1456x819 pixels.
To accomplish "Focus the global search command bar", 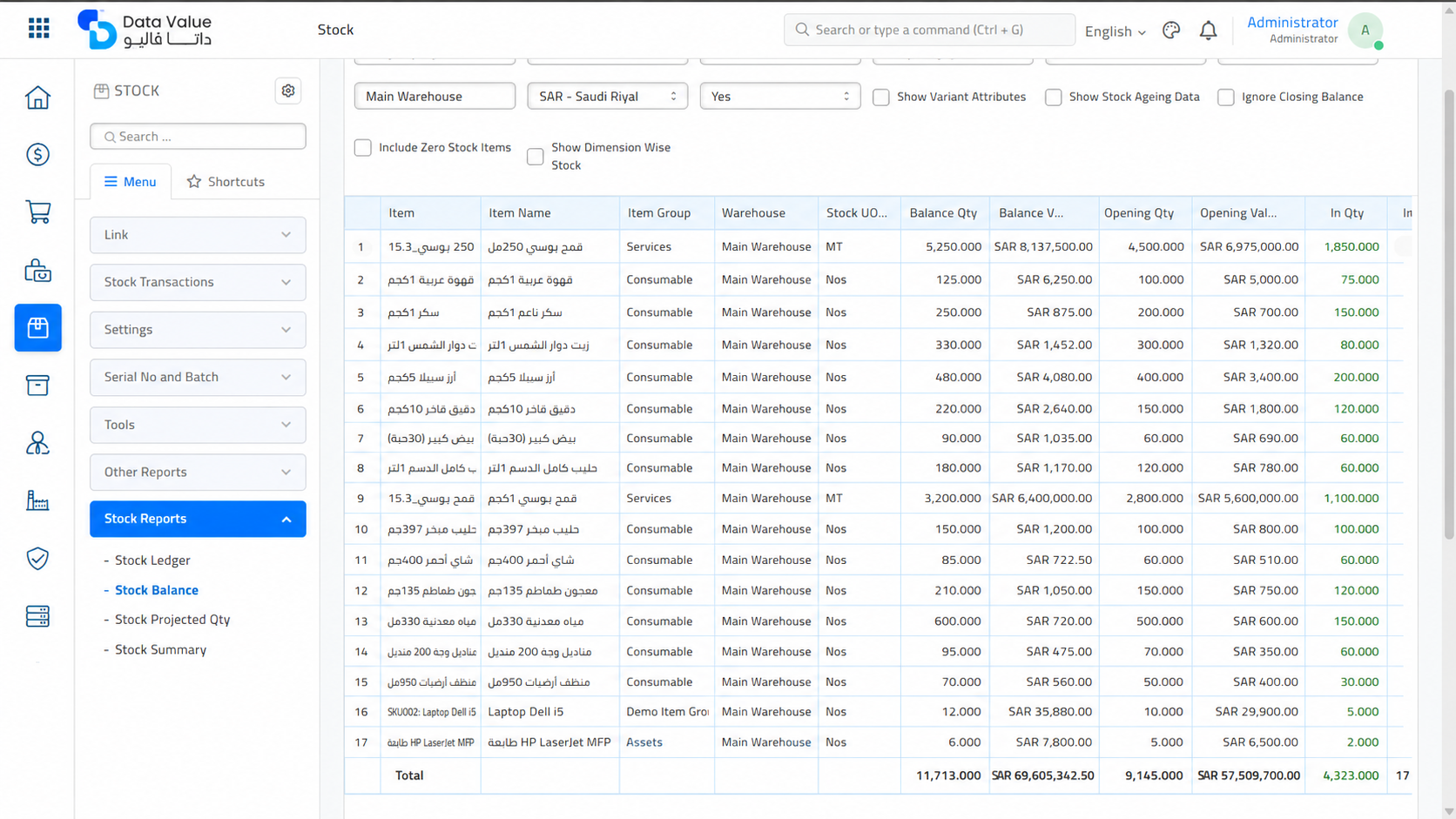I will (929, 30).
